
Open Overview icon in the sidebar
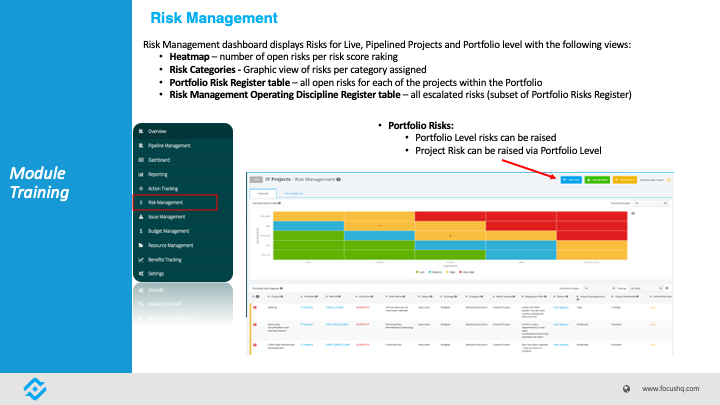(x=141, y=131)
